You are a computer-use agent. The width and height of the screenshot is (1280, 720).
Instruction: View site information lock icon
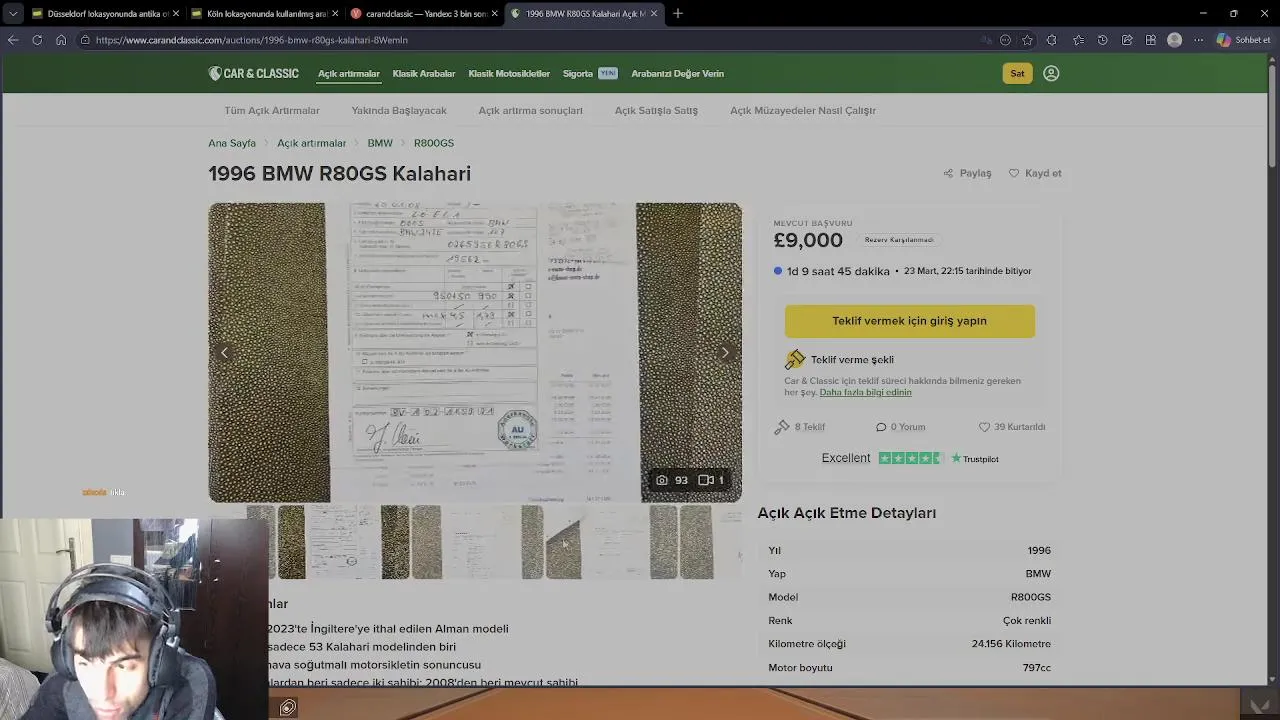(86, 40)
